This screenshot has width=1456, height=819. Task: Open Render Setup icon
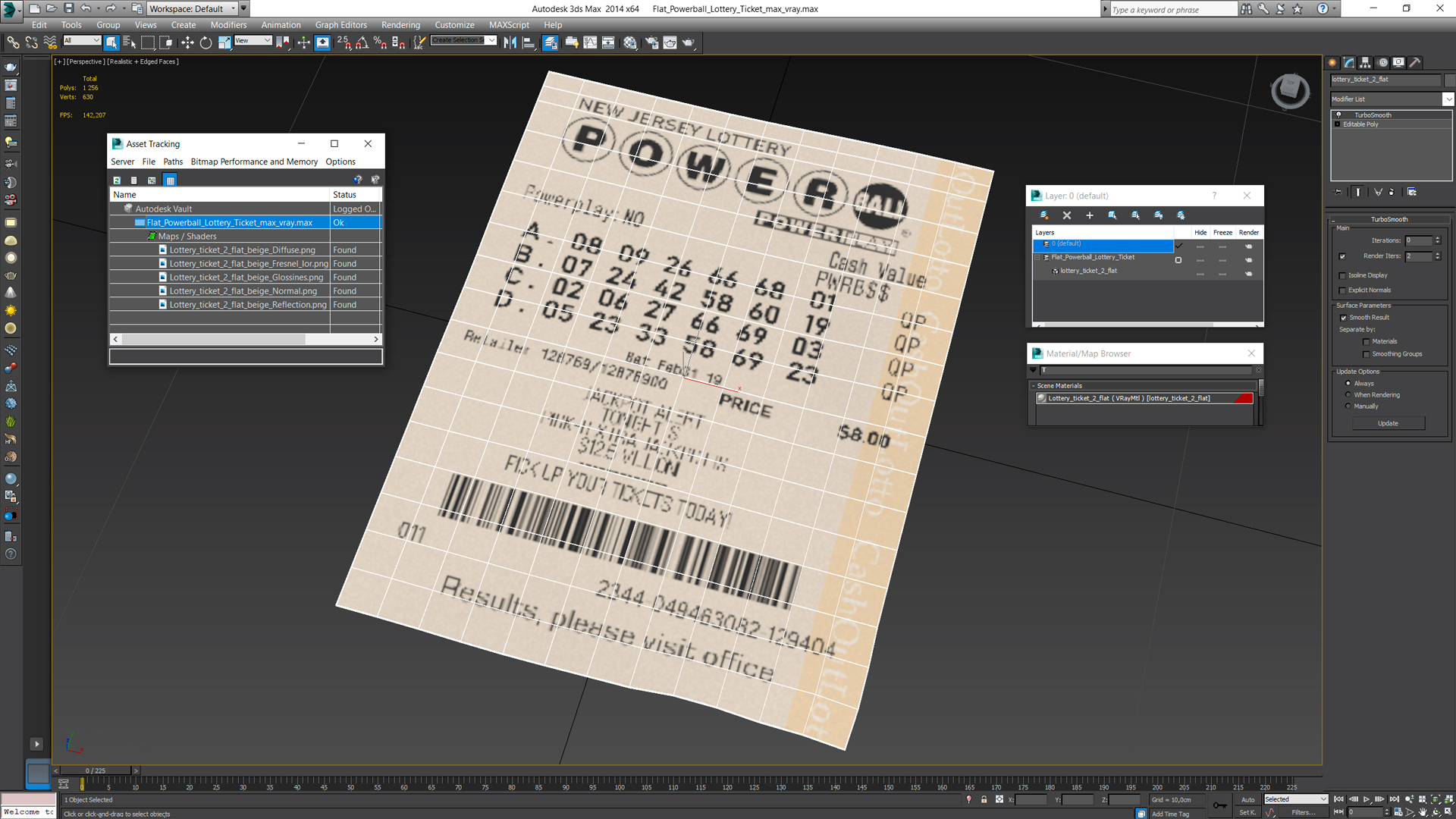tap(651, 42)
